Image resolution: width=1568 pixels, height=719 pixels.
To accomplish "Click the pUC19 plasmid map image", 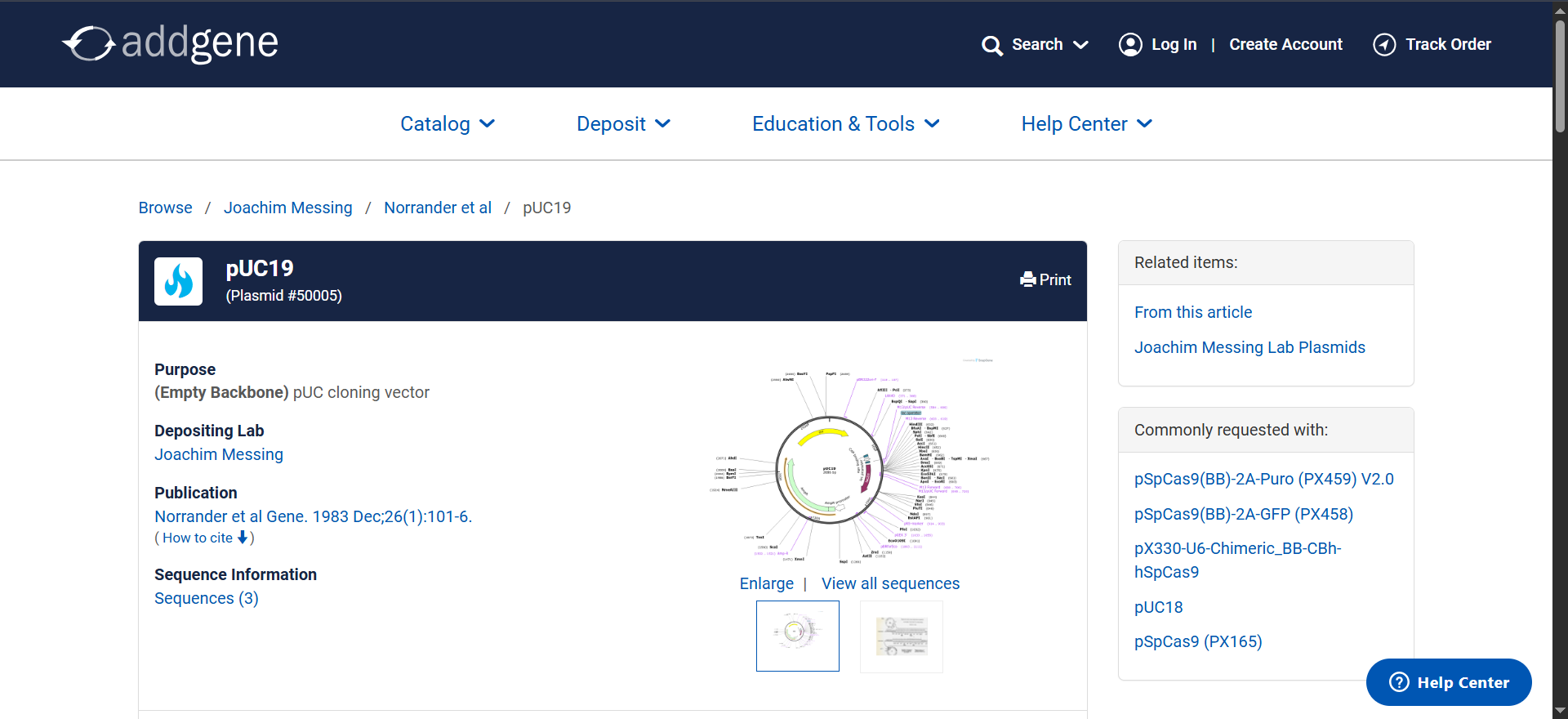I will [x=849, y=462].
